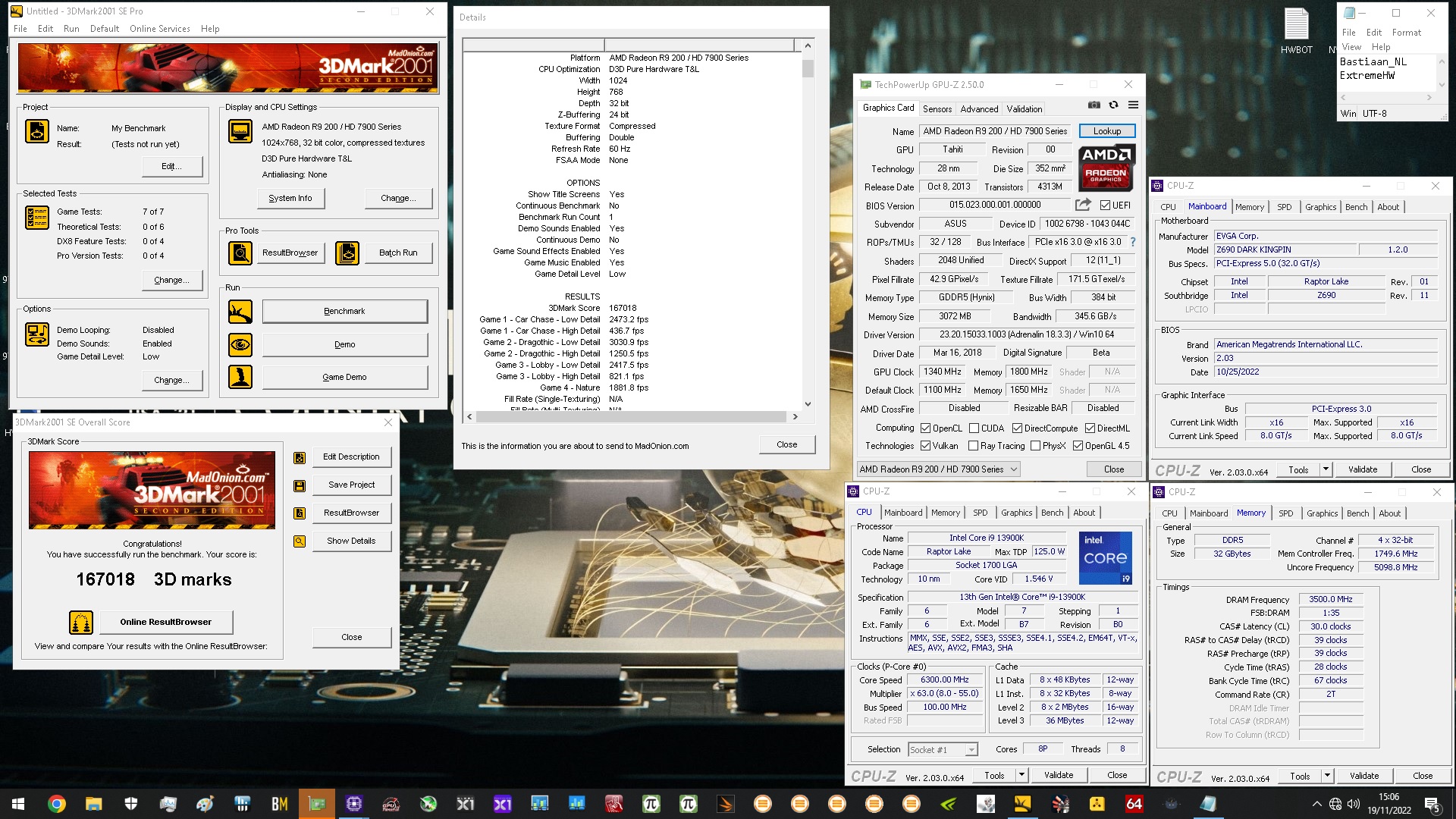Open File Explorer from the taskbar
The width and height of the screenshot is (1456, 819).
click(93, 804)
